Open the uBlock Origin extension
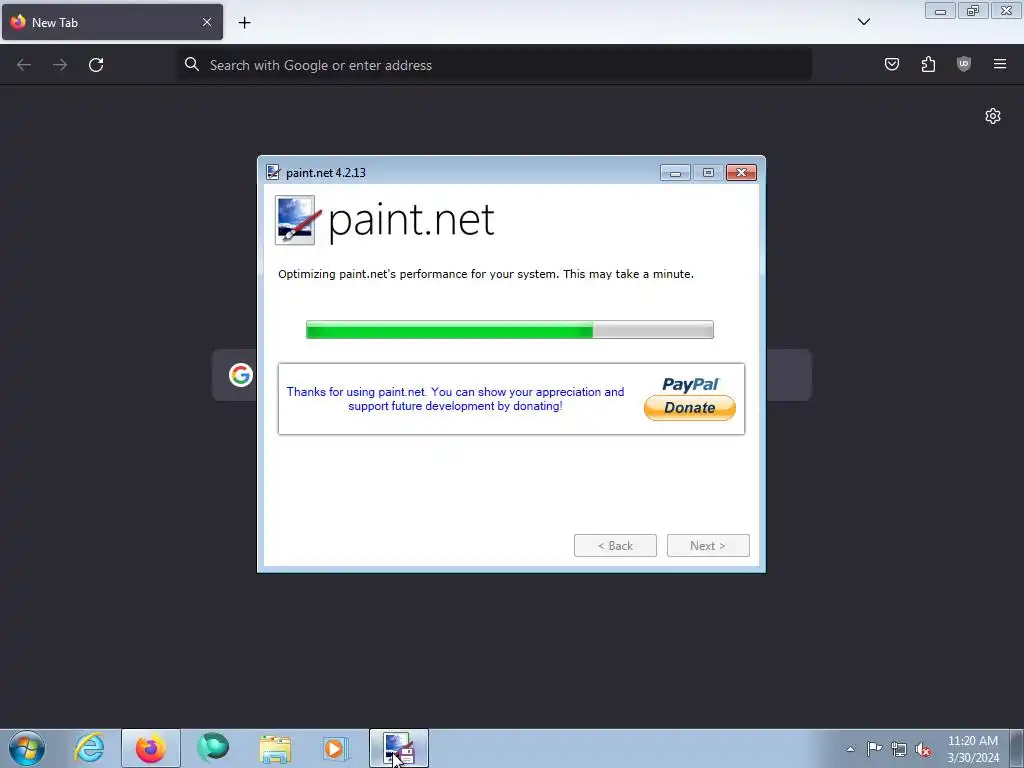The height and width of the screenshot is (768, 1024). [x=964, y=64]
